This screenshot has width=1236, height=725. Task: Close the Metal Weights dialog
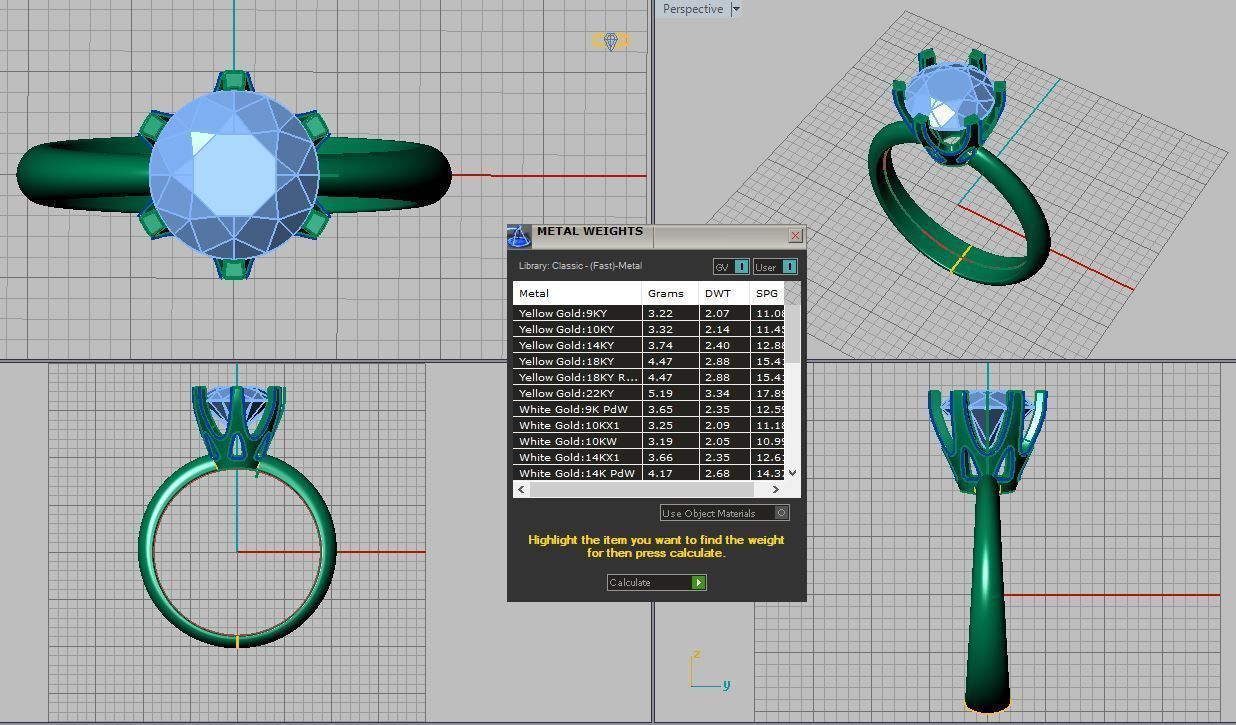(796, 236)
